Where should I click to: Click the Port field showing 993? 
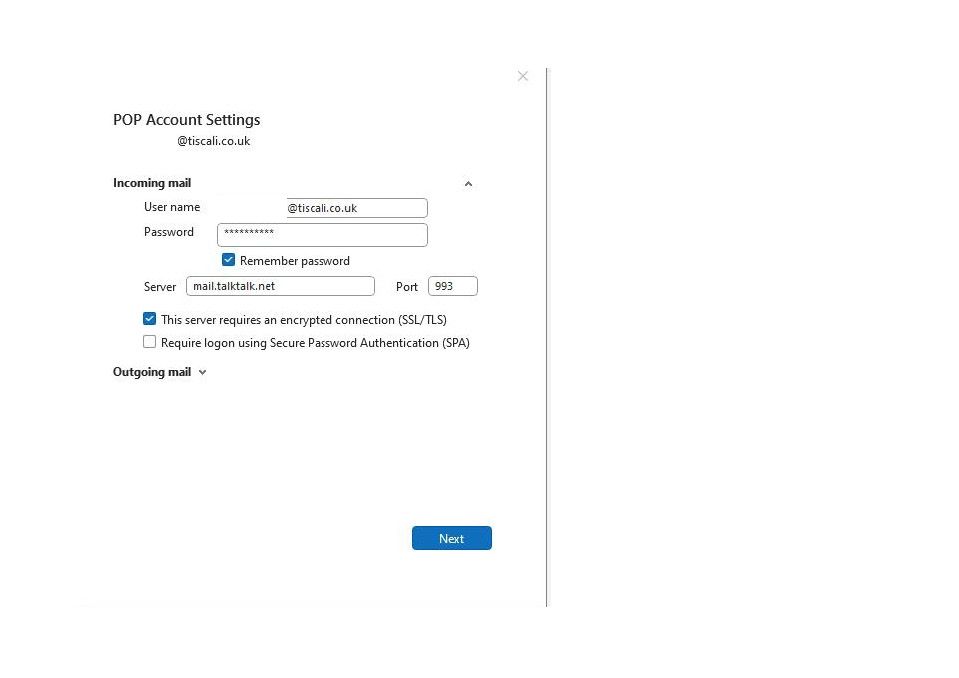(452, 286)
